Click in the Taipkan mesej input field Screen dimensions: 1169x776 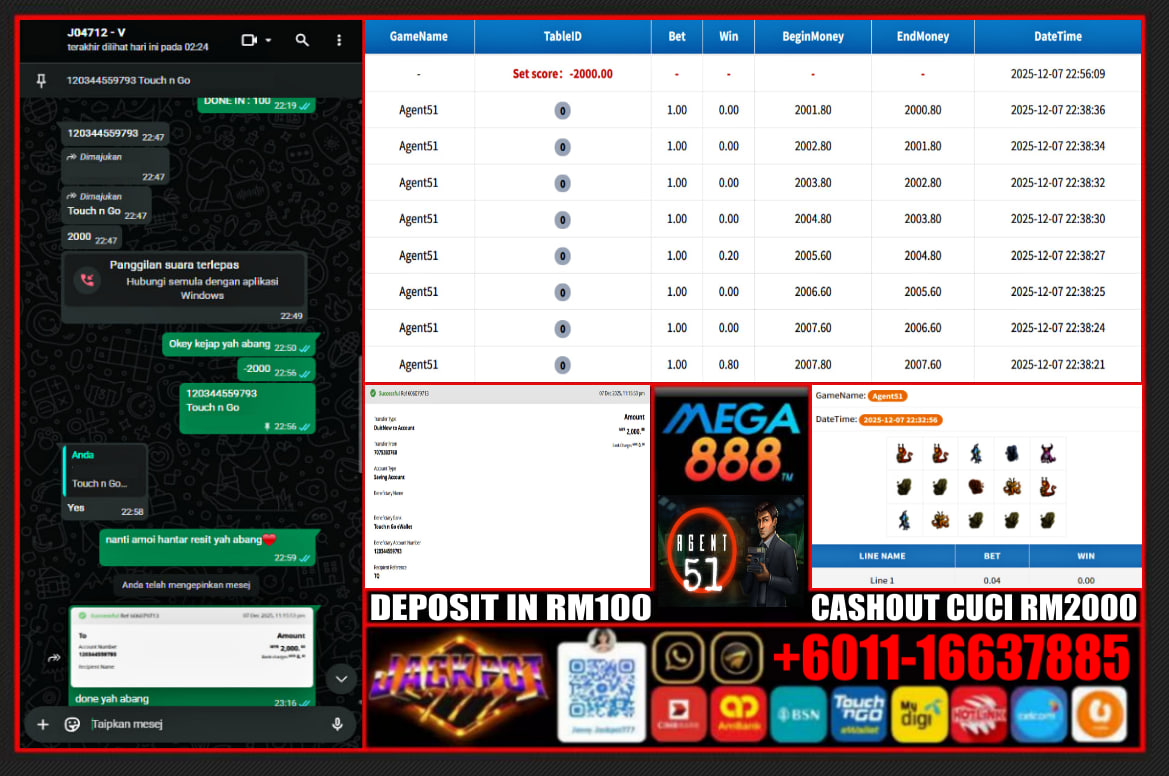[x=200, y=724]
